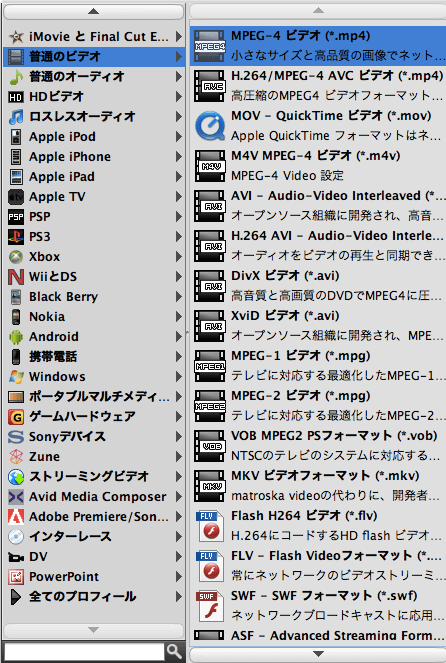
Task: Expand the HDビデオ submenu arrow
Action: pyautogui.click(x=179, y=97)
